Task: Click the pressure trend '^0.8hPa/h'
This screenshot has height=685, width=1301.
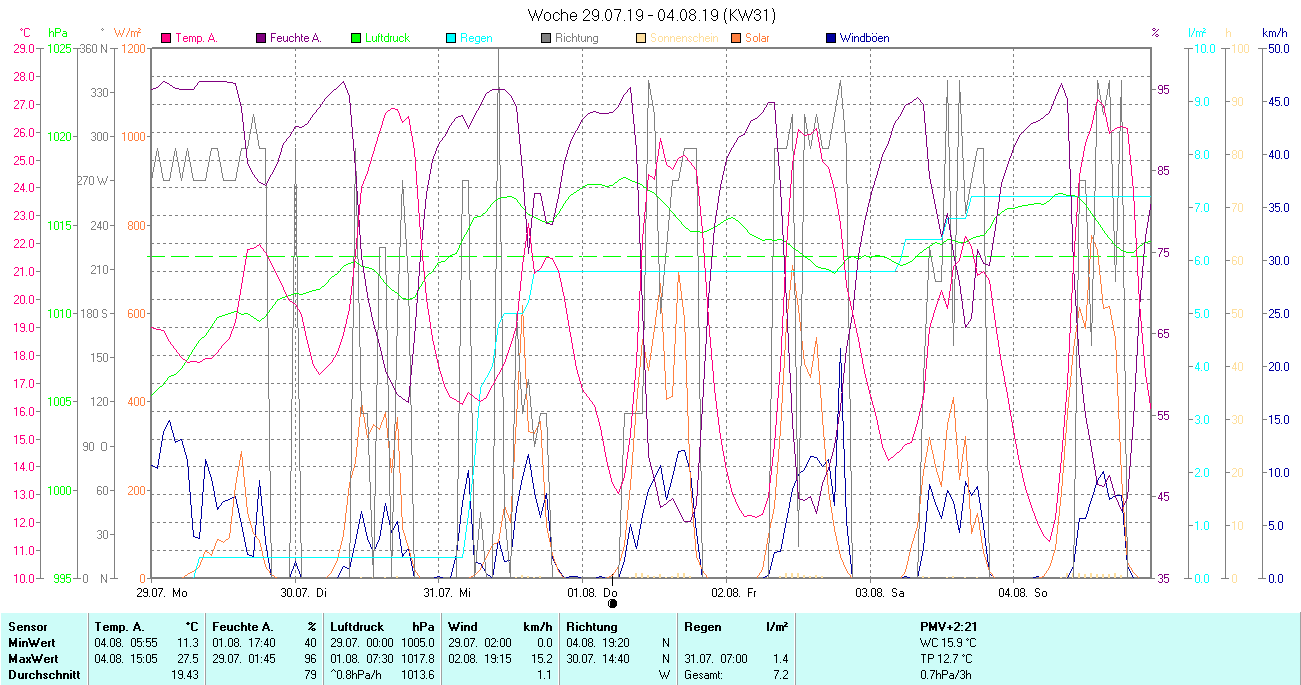Action: click(x=356, y=675)
